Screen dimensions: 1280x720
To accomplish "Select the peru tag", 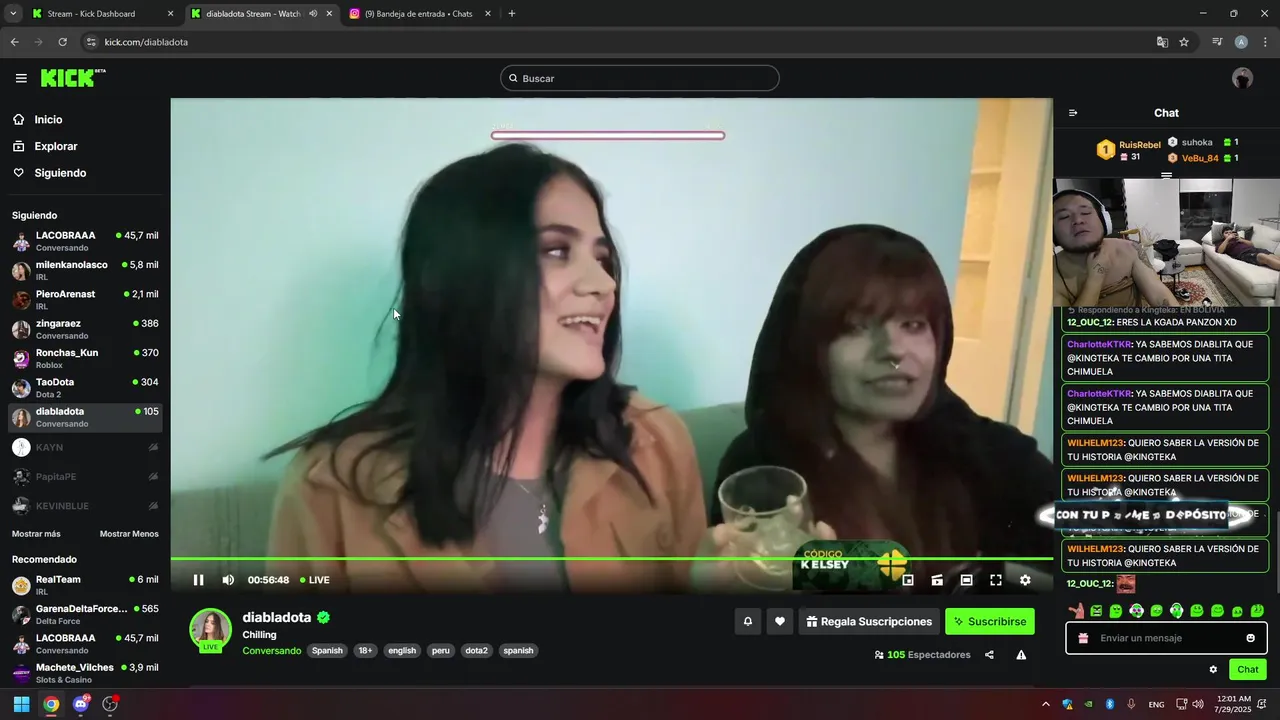I will [x=440, y=651].
